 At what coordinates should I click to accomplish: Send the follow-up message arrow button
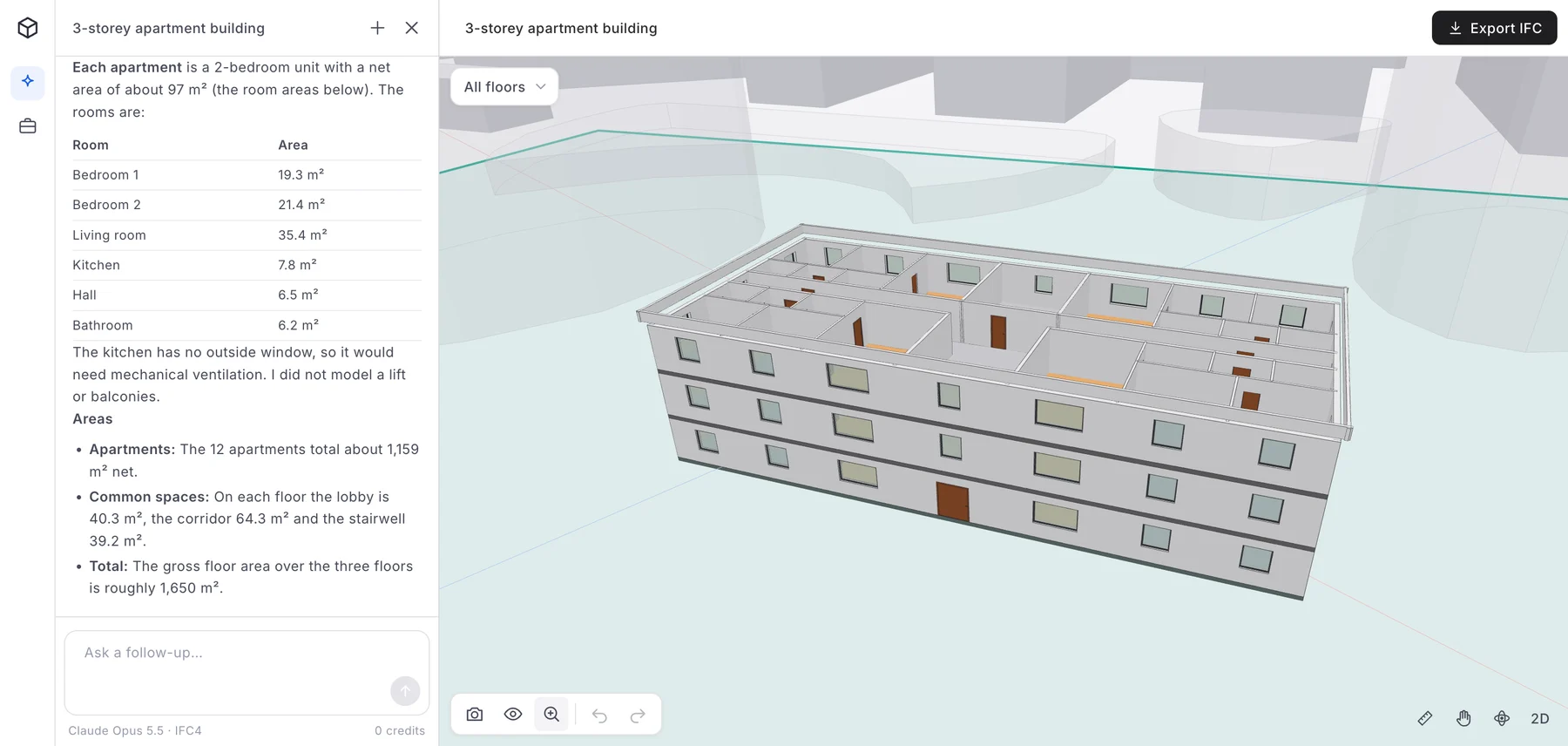click(405, 691)
